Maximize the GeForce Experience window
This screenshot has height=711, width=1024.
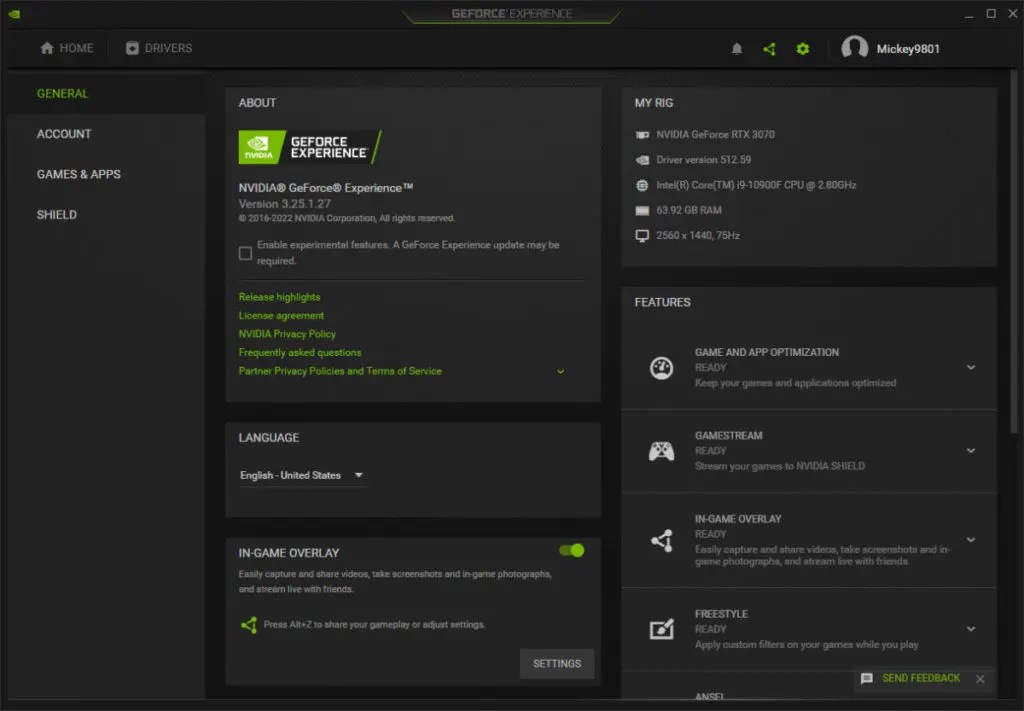(x=991, y=14)
